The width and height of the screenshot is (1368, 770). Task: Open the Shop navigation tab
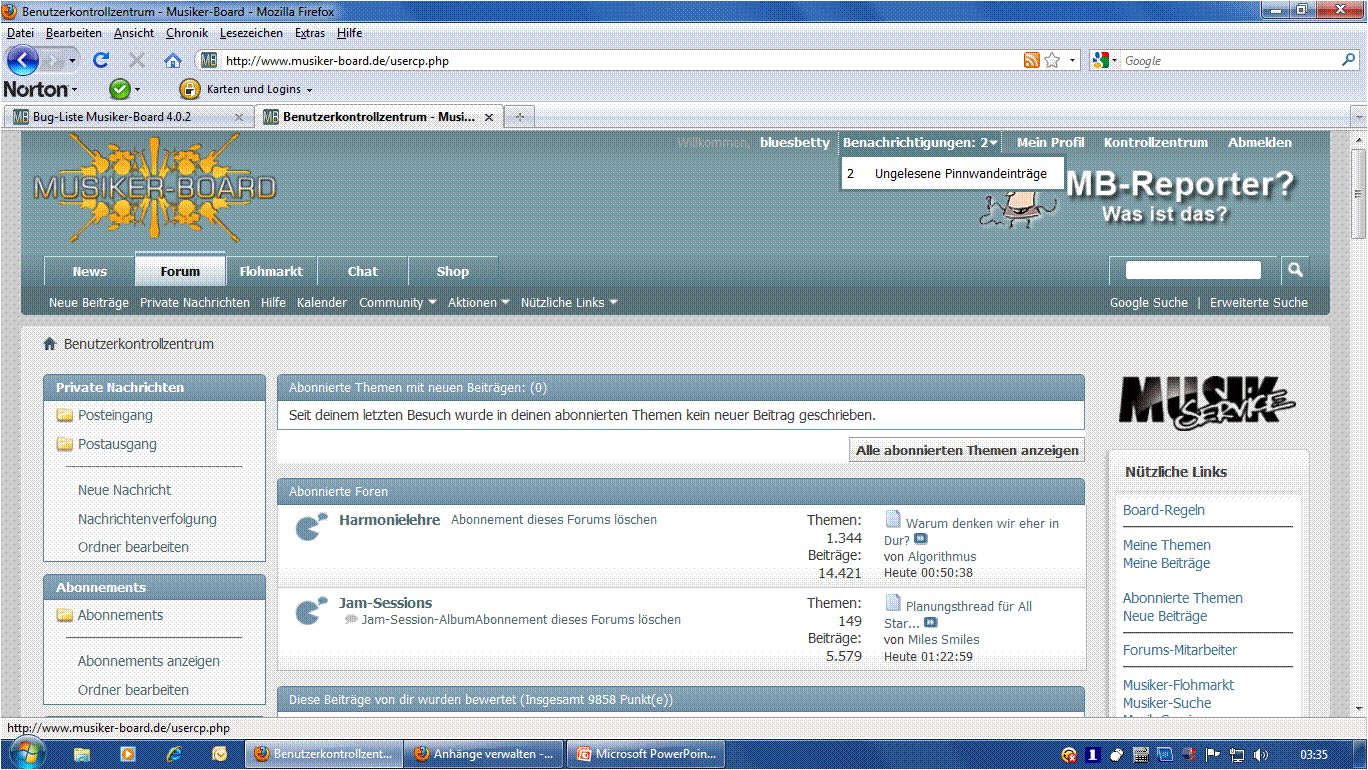(x=453, y=271)
